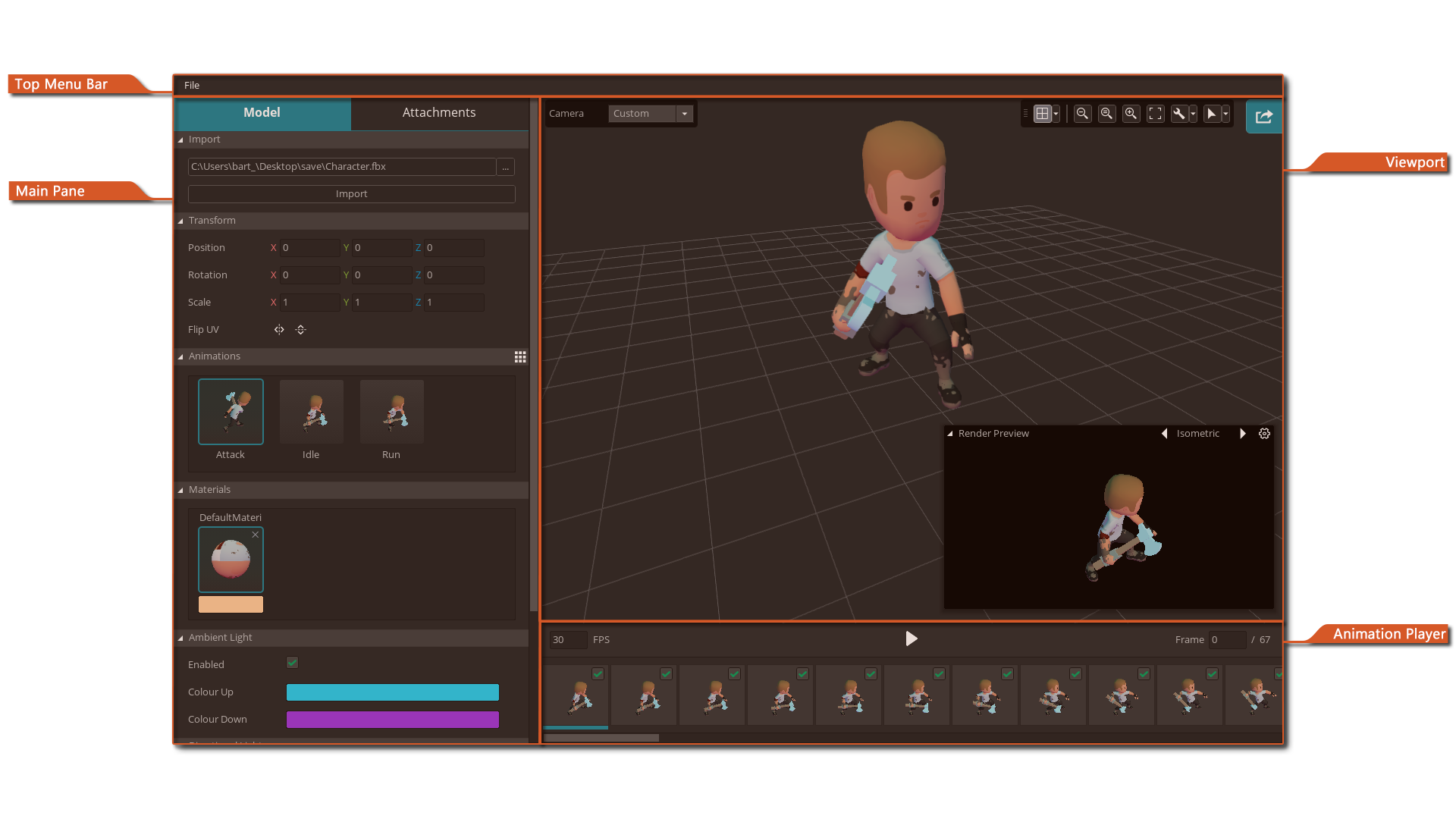Open the File menu

[192, 86]
